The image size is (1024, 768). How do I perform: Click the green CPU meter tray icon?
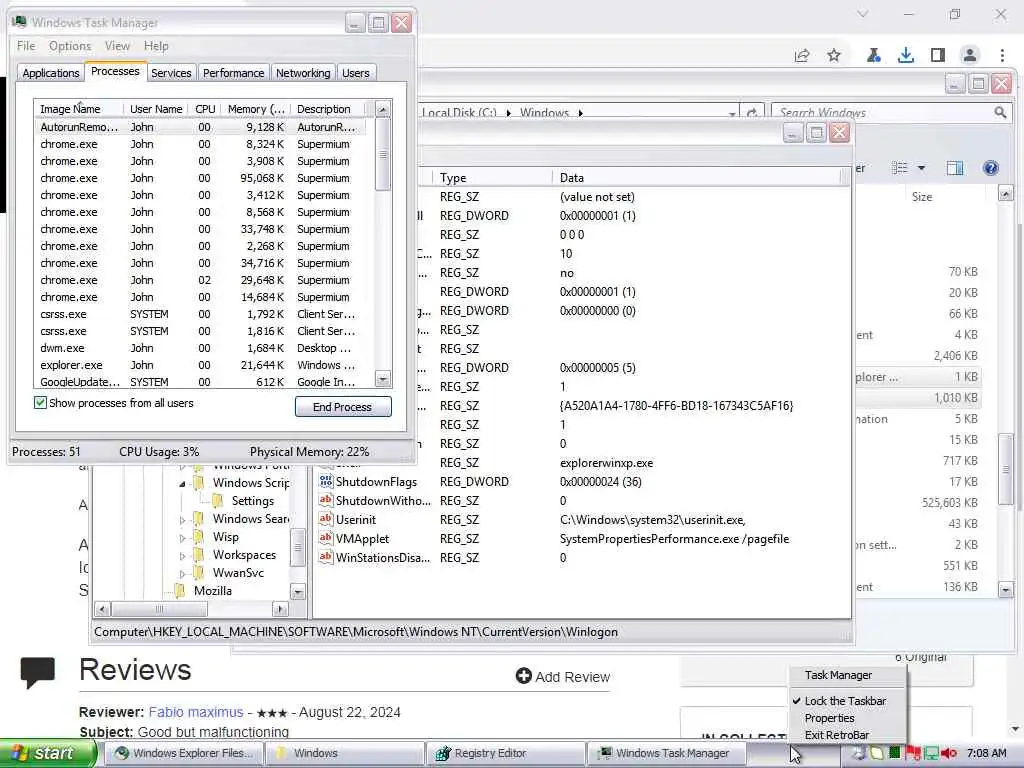point(895,752)
